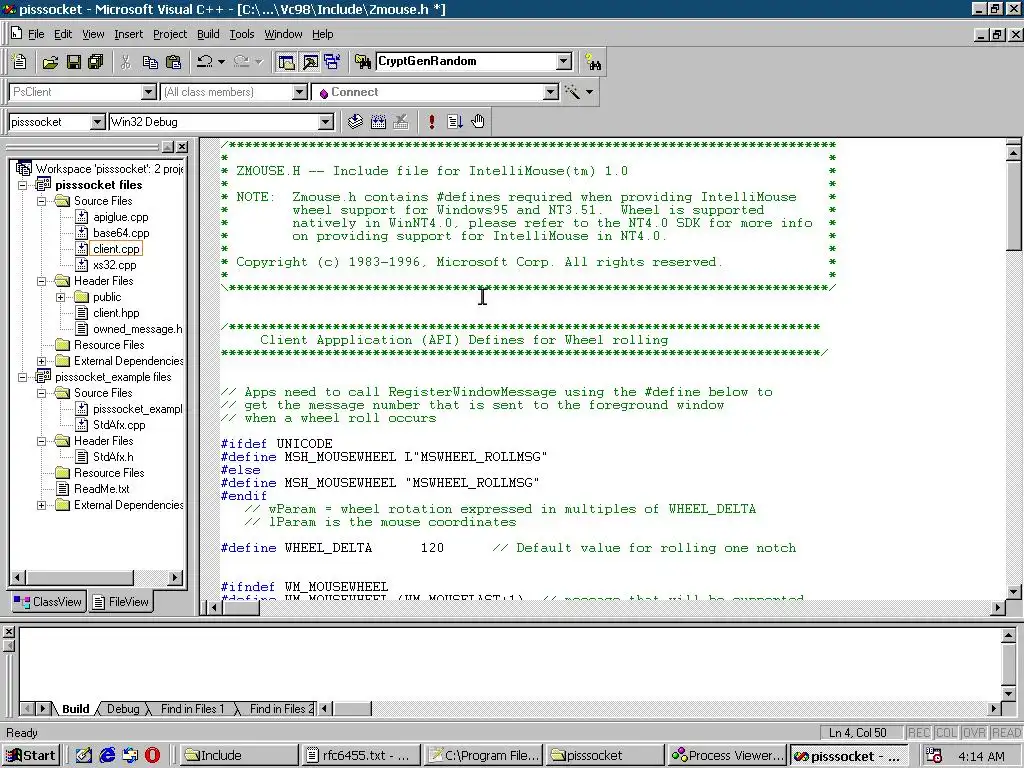The height and width of the screenshot is (768, 1024).
Task: Expand the public folder in tree
Action: tap(60, 297)
